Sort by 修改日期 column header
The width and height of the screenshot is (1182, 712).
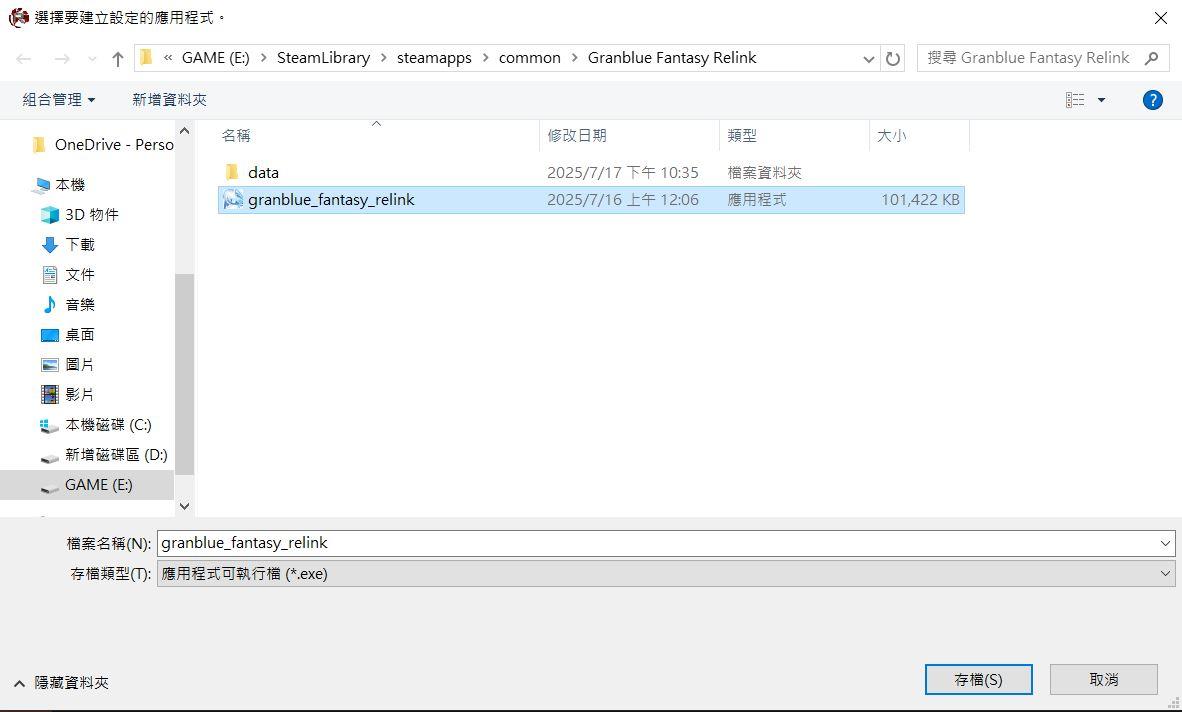[577, 136]
